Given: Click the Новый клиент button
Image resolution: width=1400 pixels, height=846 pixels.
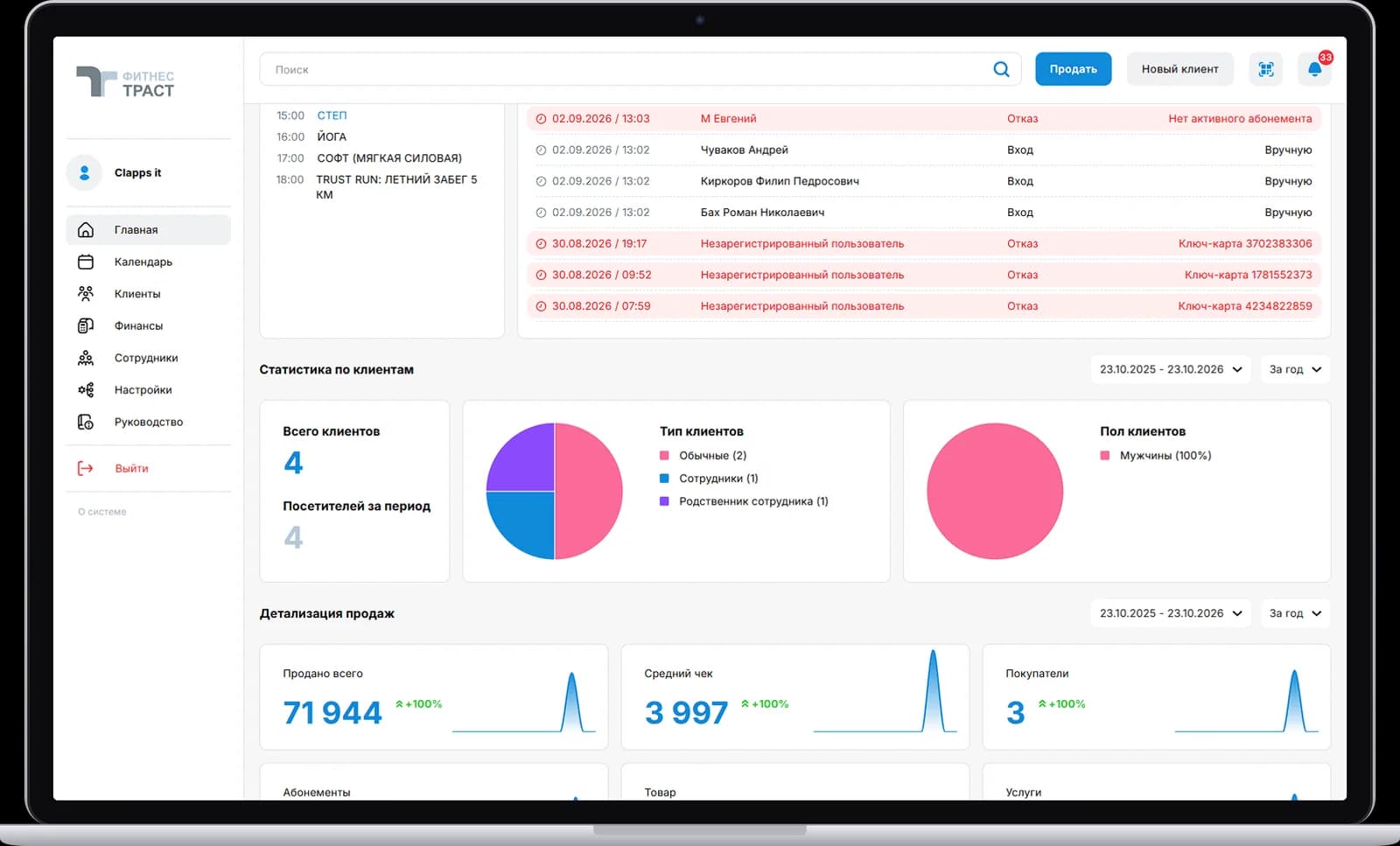Looking at the screenshot, I should point(1179,69).
